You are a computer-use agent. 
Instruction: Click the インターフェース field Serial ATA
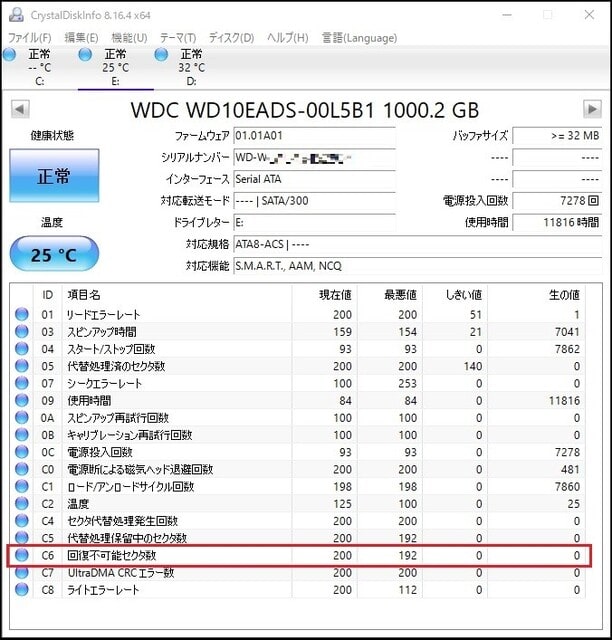pos(314,179)
